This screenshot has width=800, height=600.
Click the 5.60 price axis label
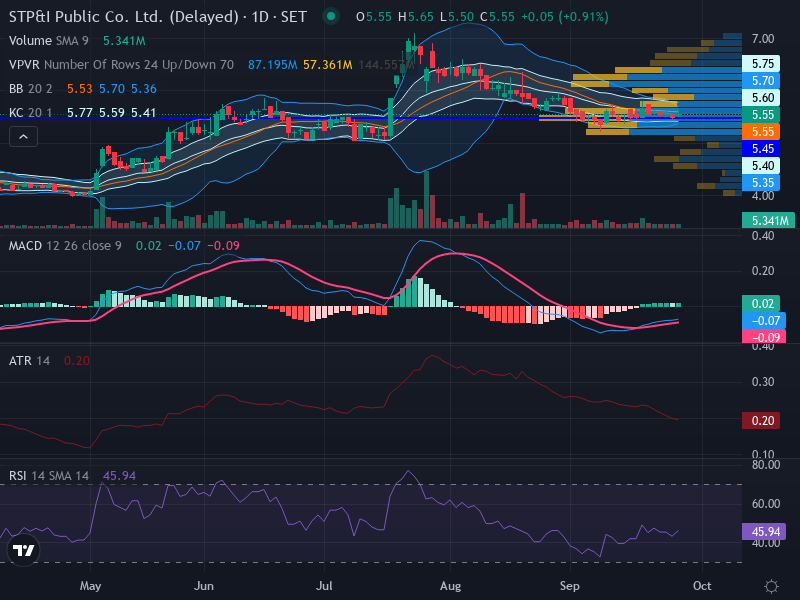pos(761,97)
